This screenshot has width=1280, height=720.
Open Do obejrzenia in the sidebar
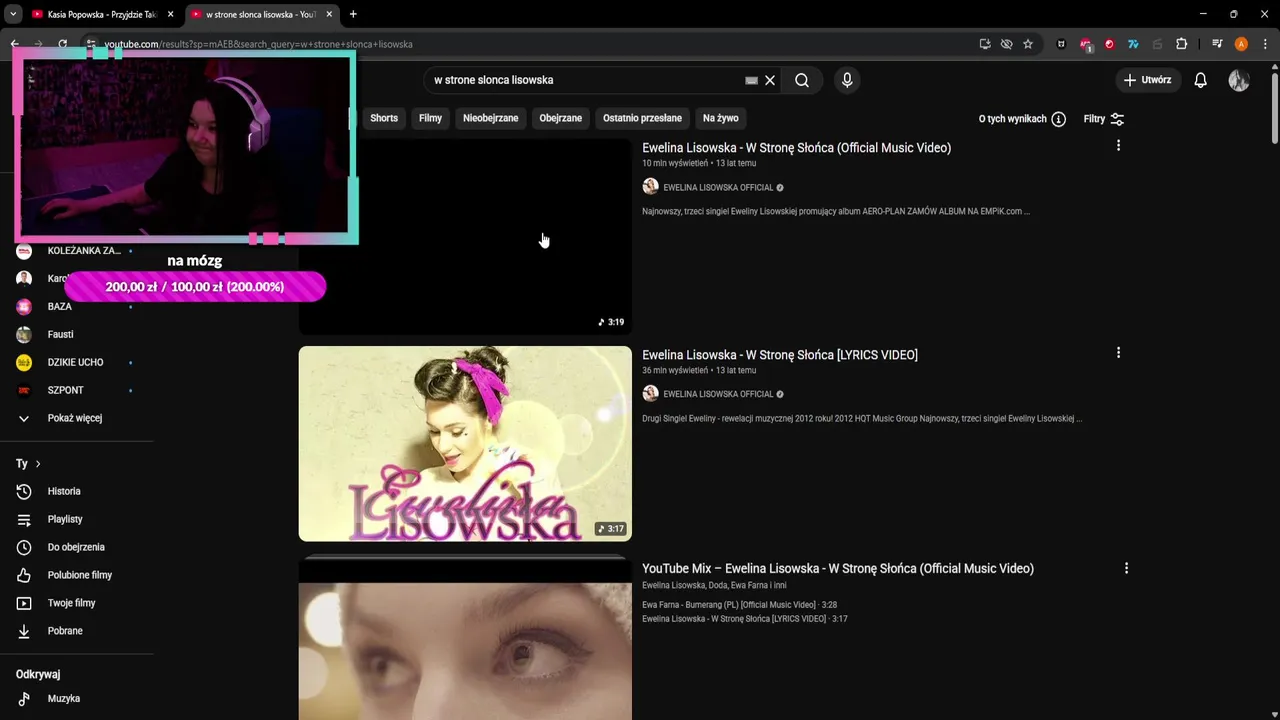[75, 547]
